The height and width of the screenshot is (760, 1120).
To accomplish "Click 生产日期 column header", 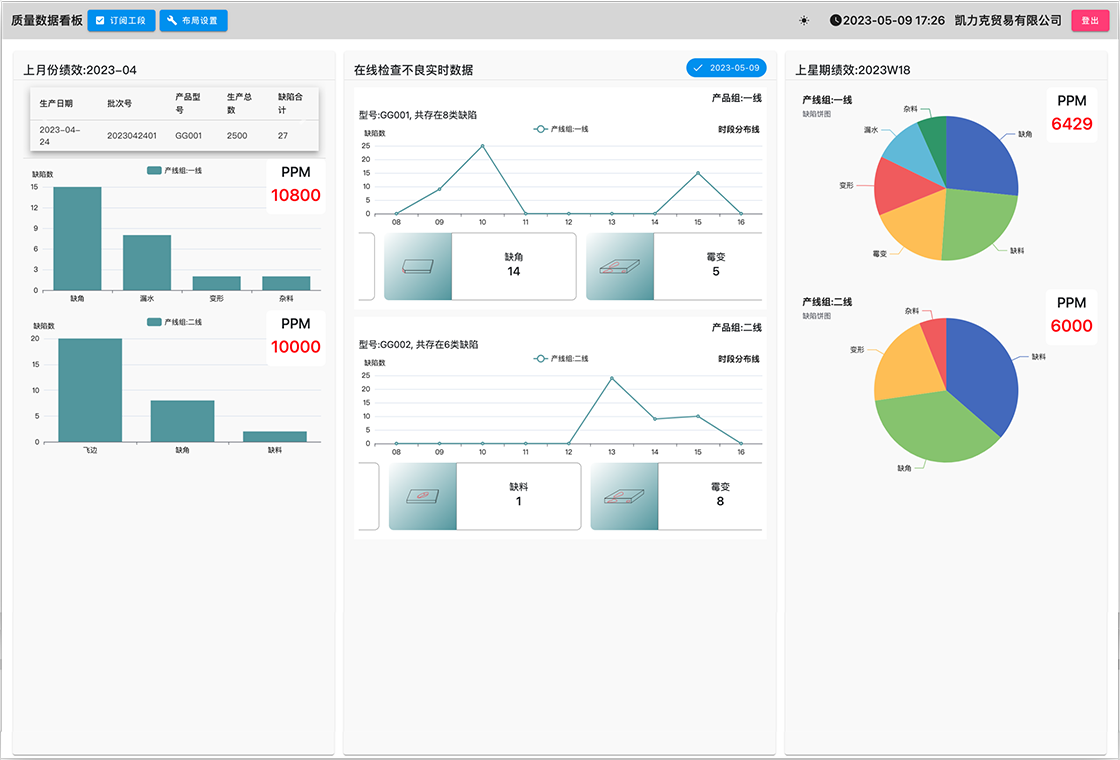I will click(56, 104).
